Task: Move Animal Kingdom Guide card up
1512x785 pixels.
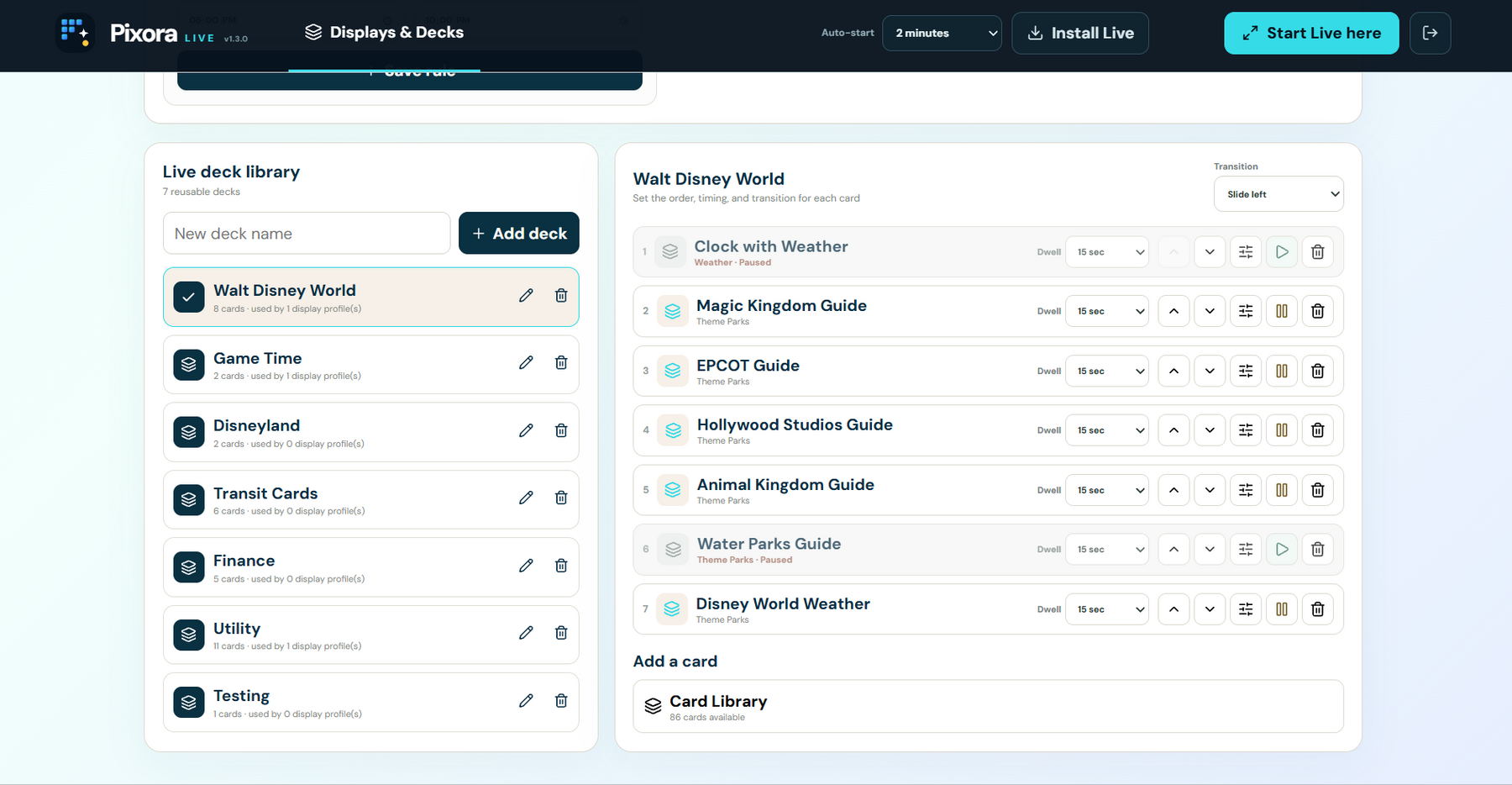Action: [x=1173, y=490]
